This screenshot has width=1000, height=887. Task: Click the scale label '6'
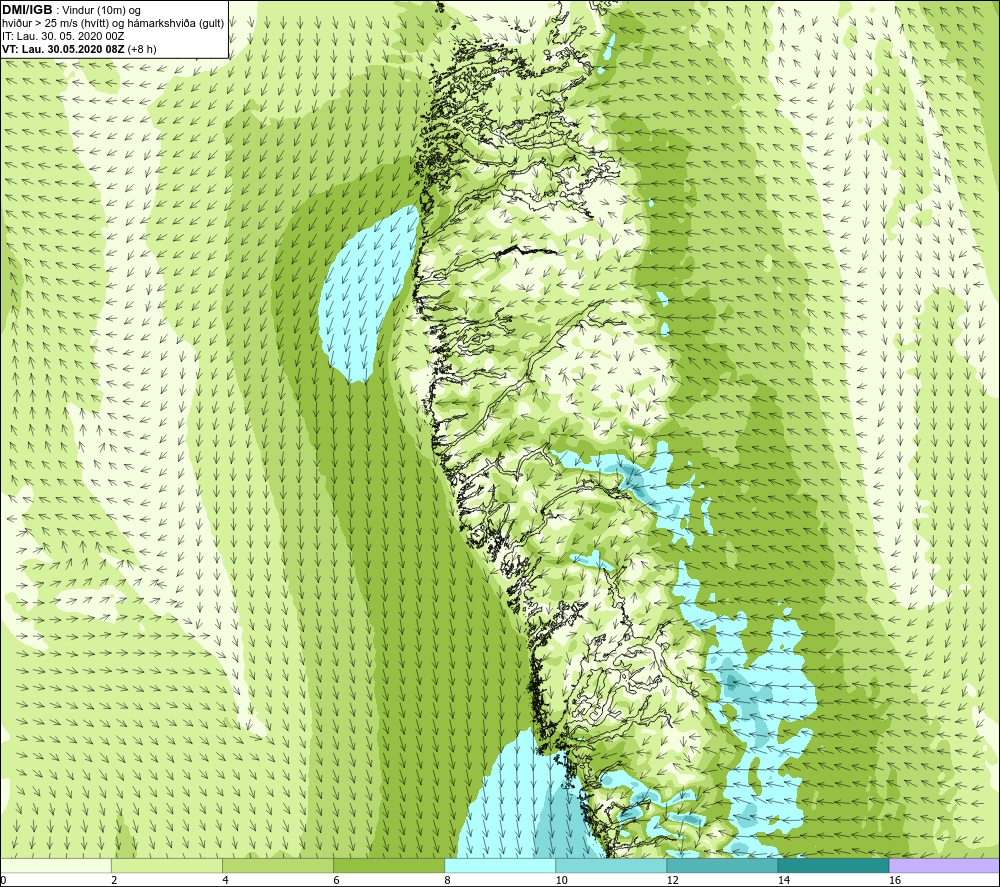(336, 880)
